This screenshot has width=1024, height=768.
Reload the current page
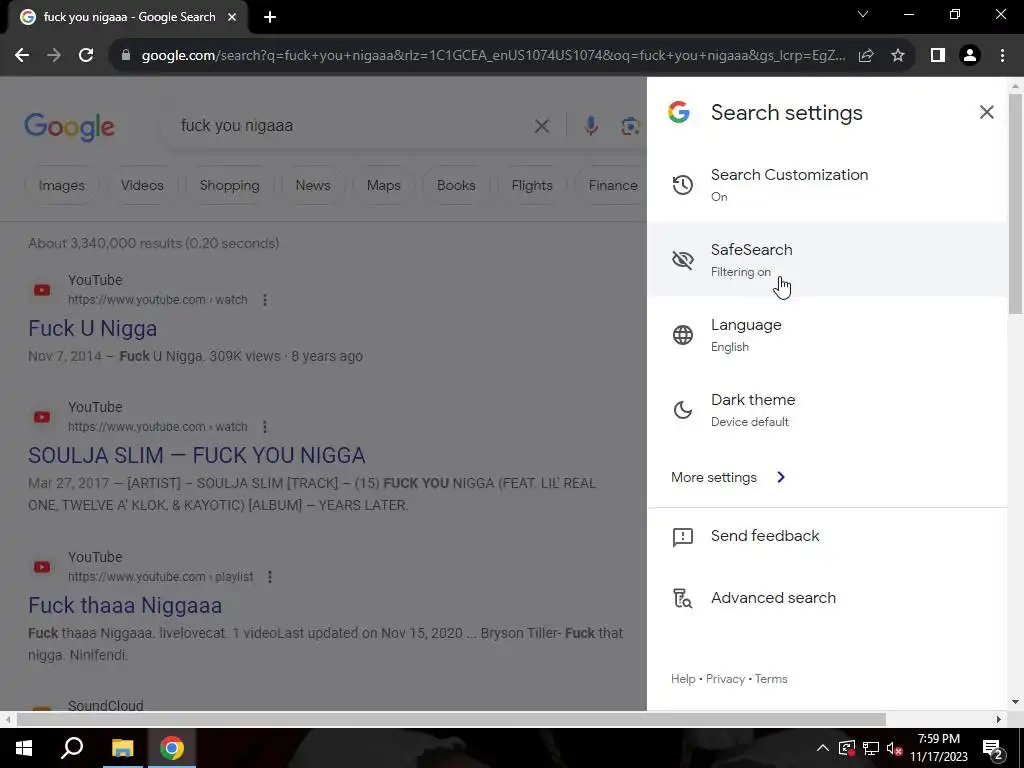[x=86, y=56]
